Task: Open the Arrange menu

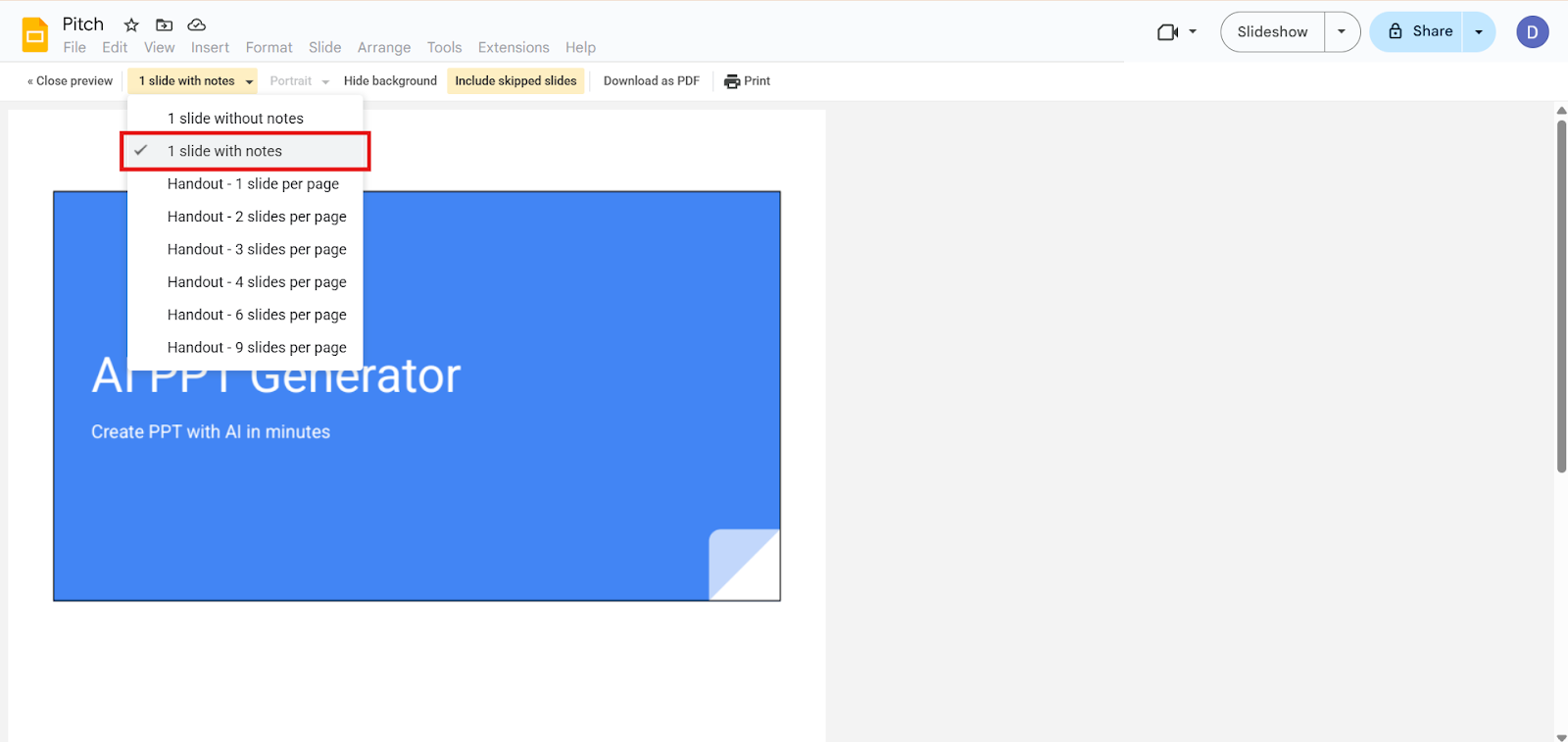Action: coord(384,47)
